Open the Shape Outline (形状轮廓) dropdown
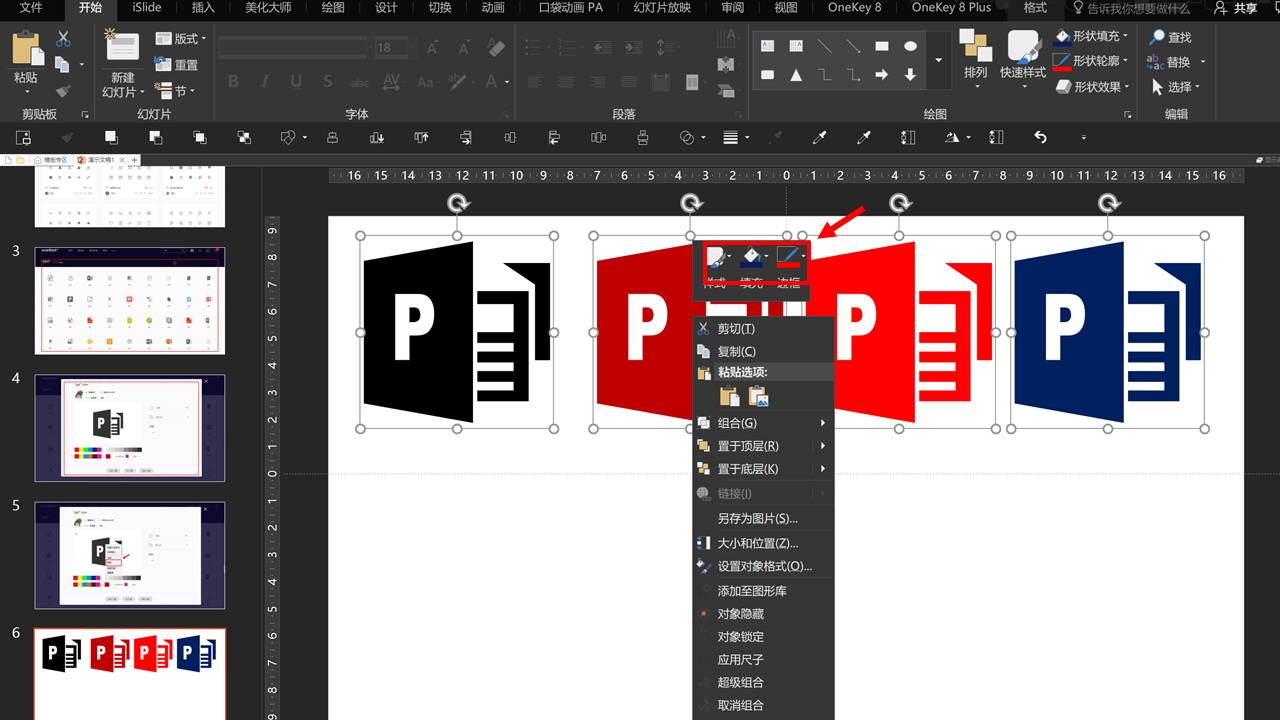Viewport: 1280px width, 720px height. point(1092,61)
